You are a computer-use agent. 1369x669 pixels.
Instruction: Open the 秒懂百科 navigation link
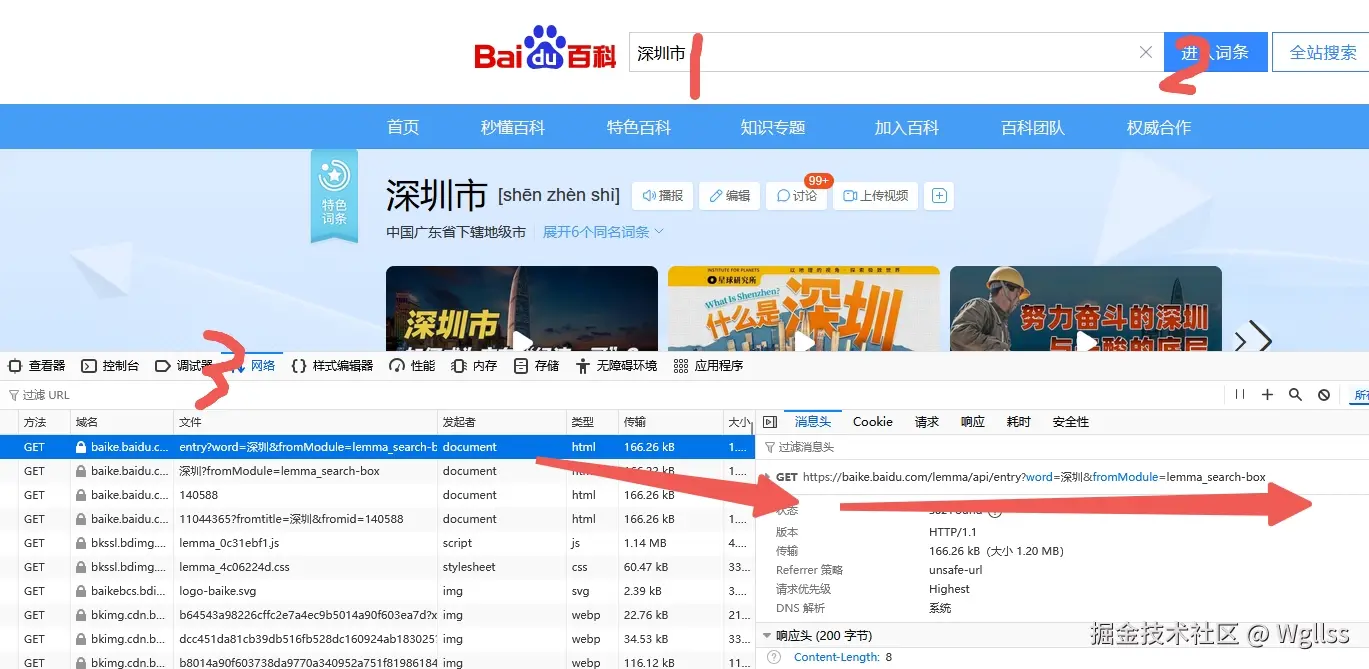(513, 127)
